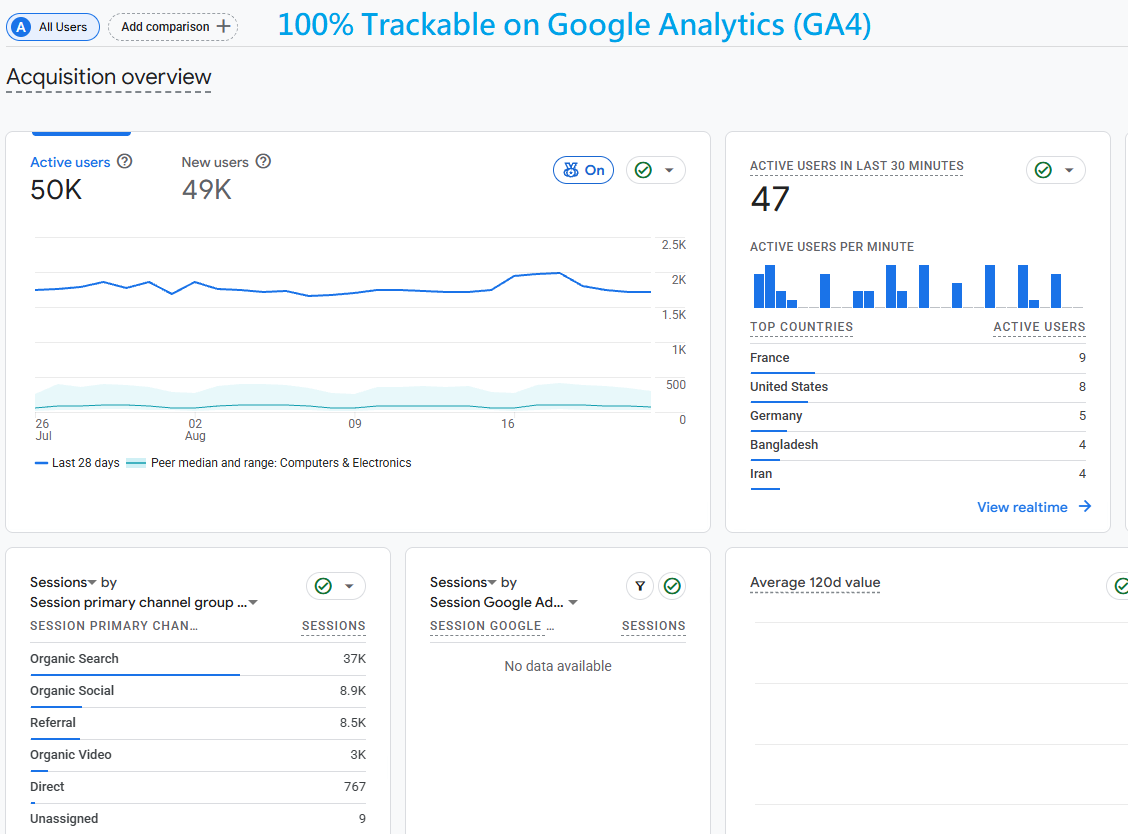This screenshot has height=834, width=1128.
Task: Open help icon next to New users
Action: click(263, 161)
